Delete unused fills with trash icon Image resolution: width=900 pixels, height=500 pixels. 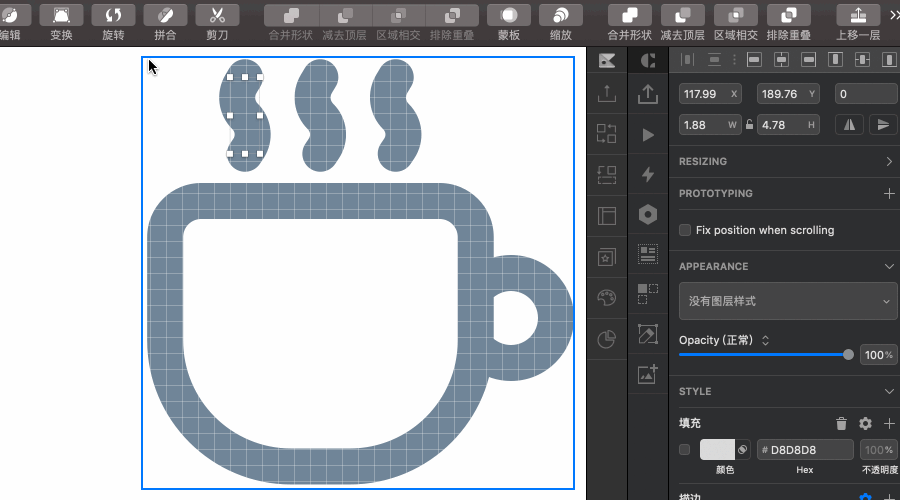[841, 424]
